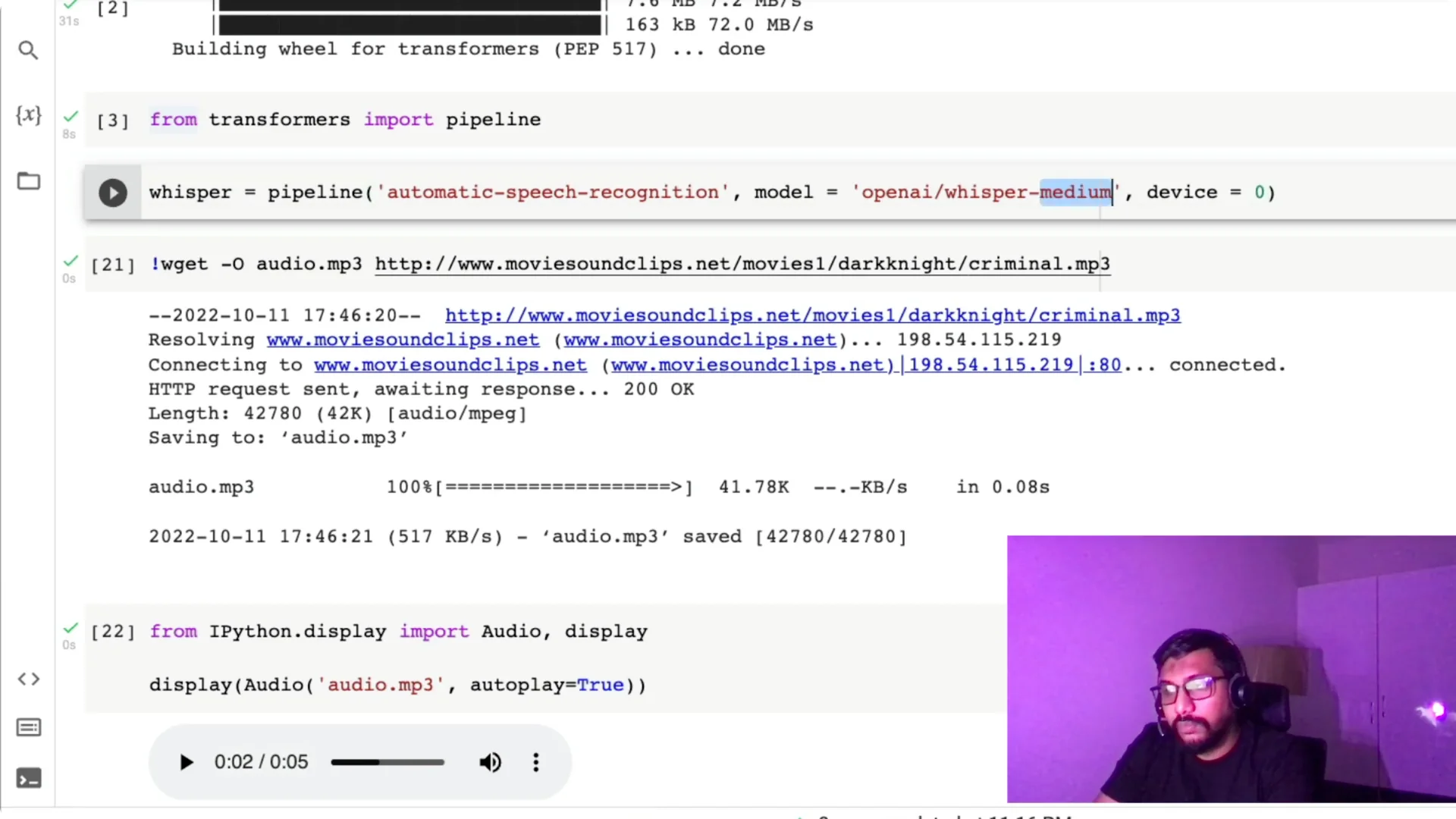Open the Code snippets panel

tap(29, 679)
